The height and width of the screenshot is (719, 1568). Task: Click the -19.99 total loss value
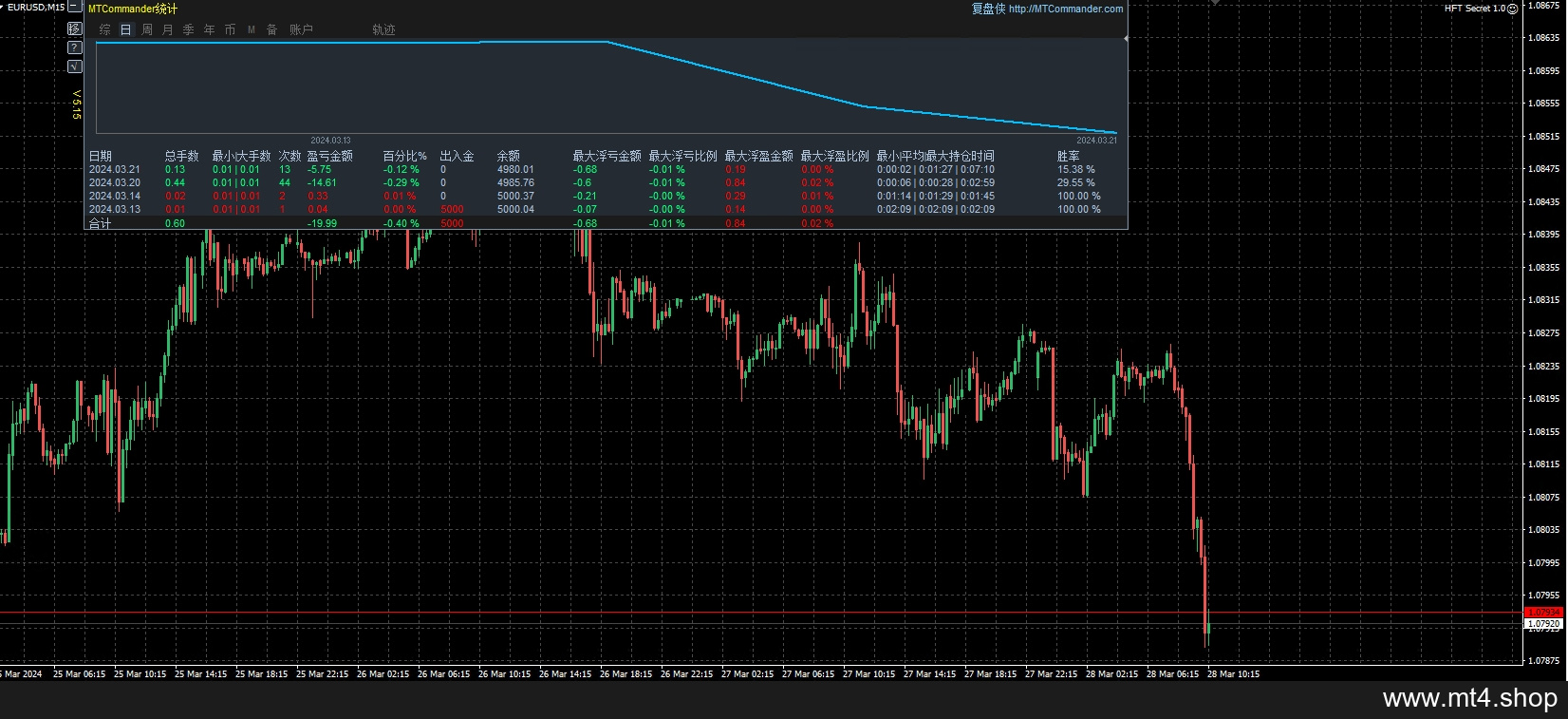coord(322,223)
